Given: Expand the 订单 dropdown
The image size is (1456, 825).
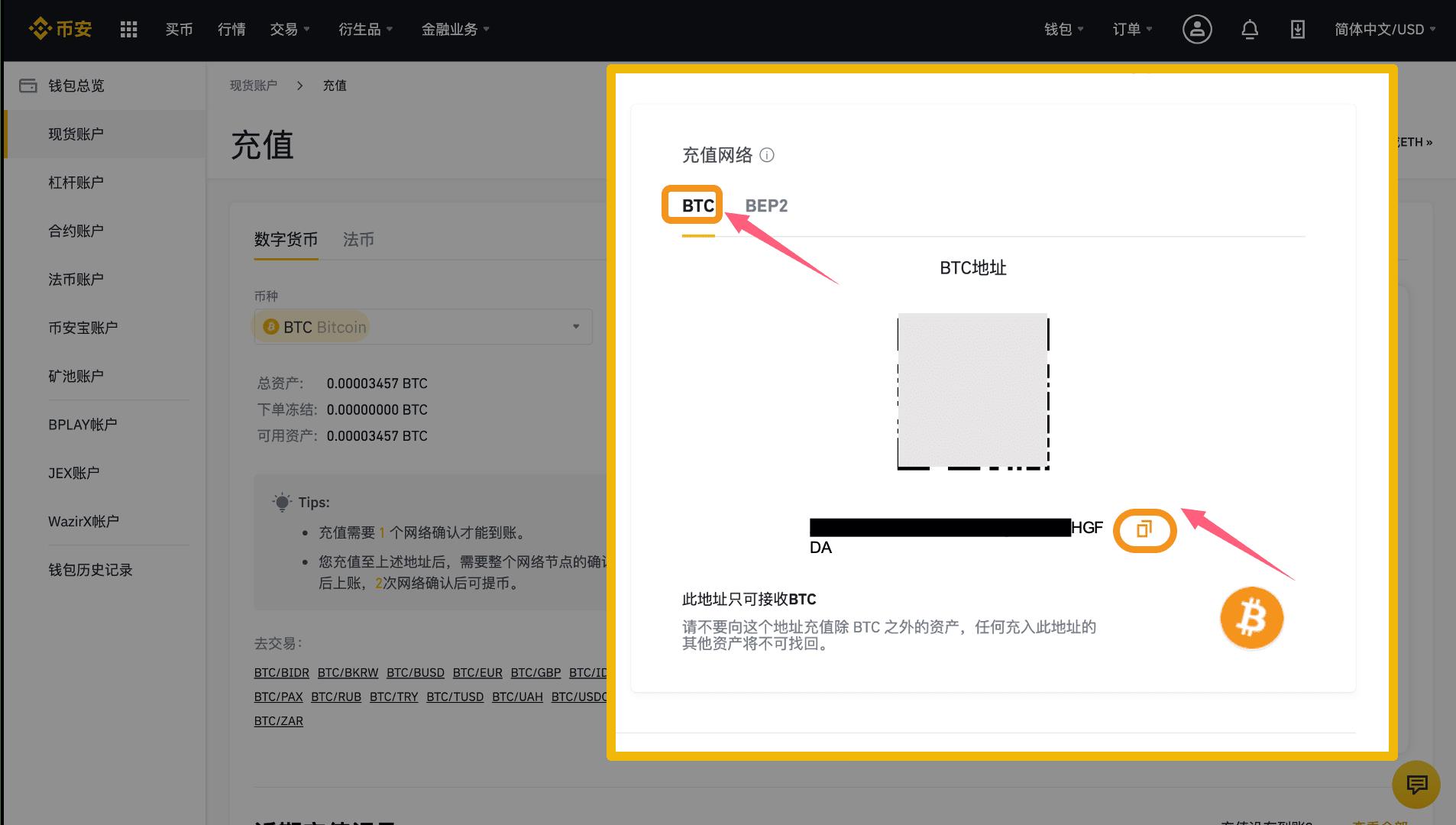Looking at the screenshot, I should click(1132, 29).
